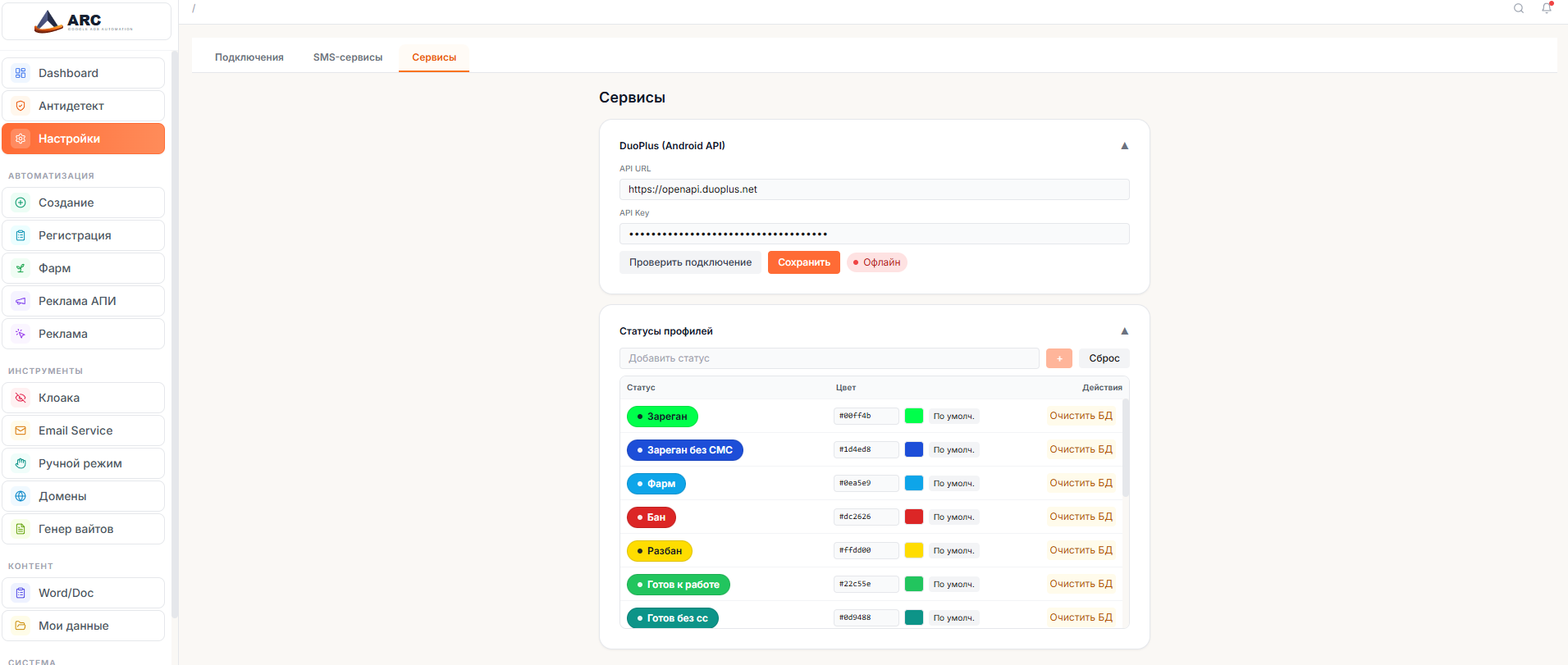Viewport: 1568px width, 665px height.
Task: Click the Домены globe icon
Action: (x=21, y=496)
